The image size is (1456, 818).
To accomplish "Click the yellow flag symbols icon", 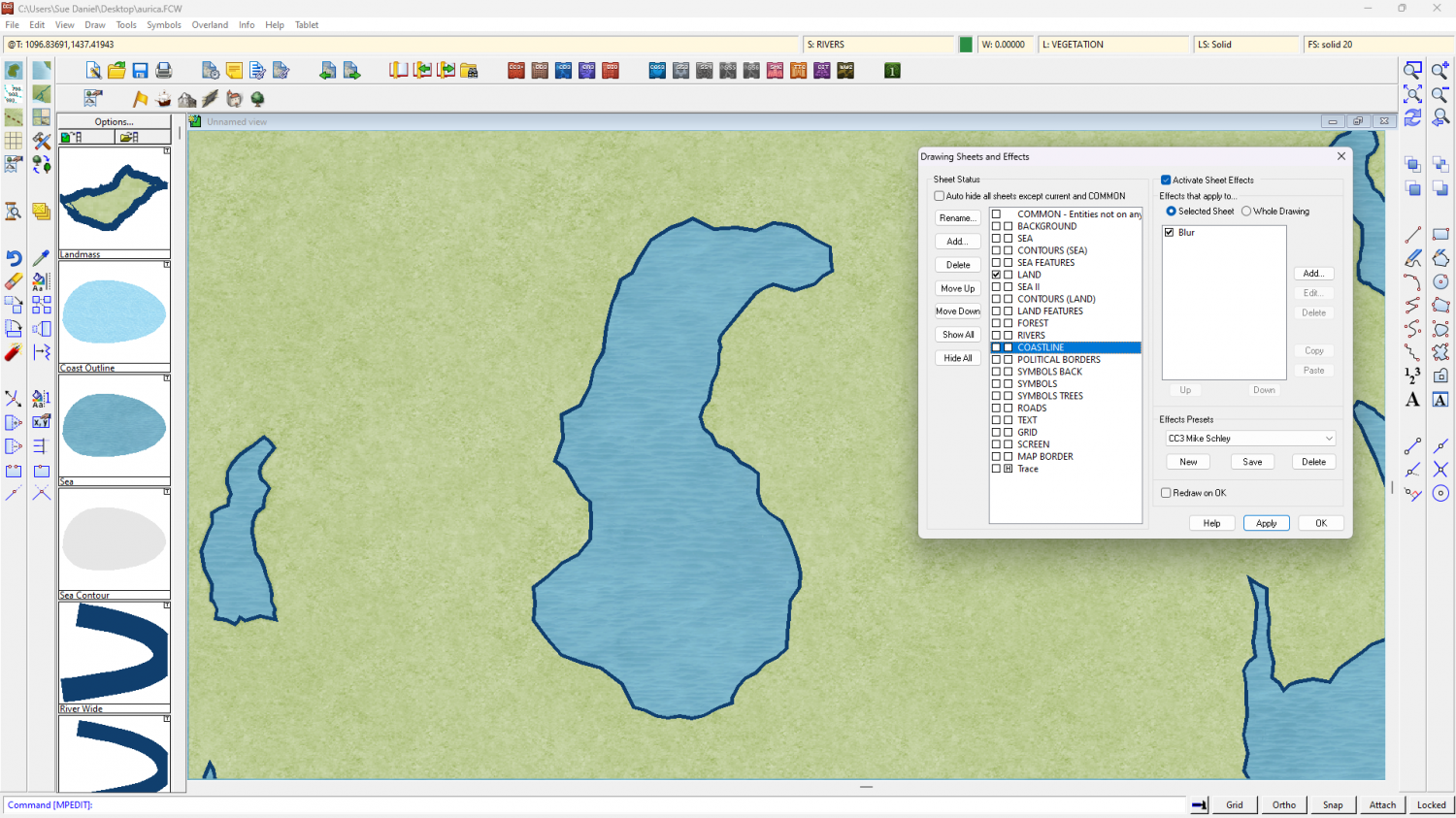I will (x=141, y=99).
